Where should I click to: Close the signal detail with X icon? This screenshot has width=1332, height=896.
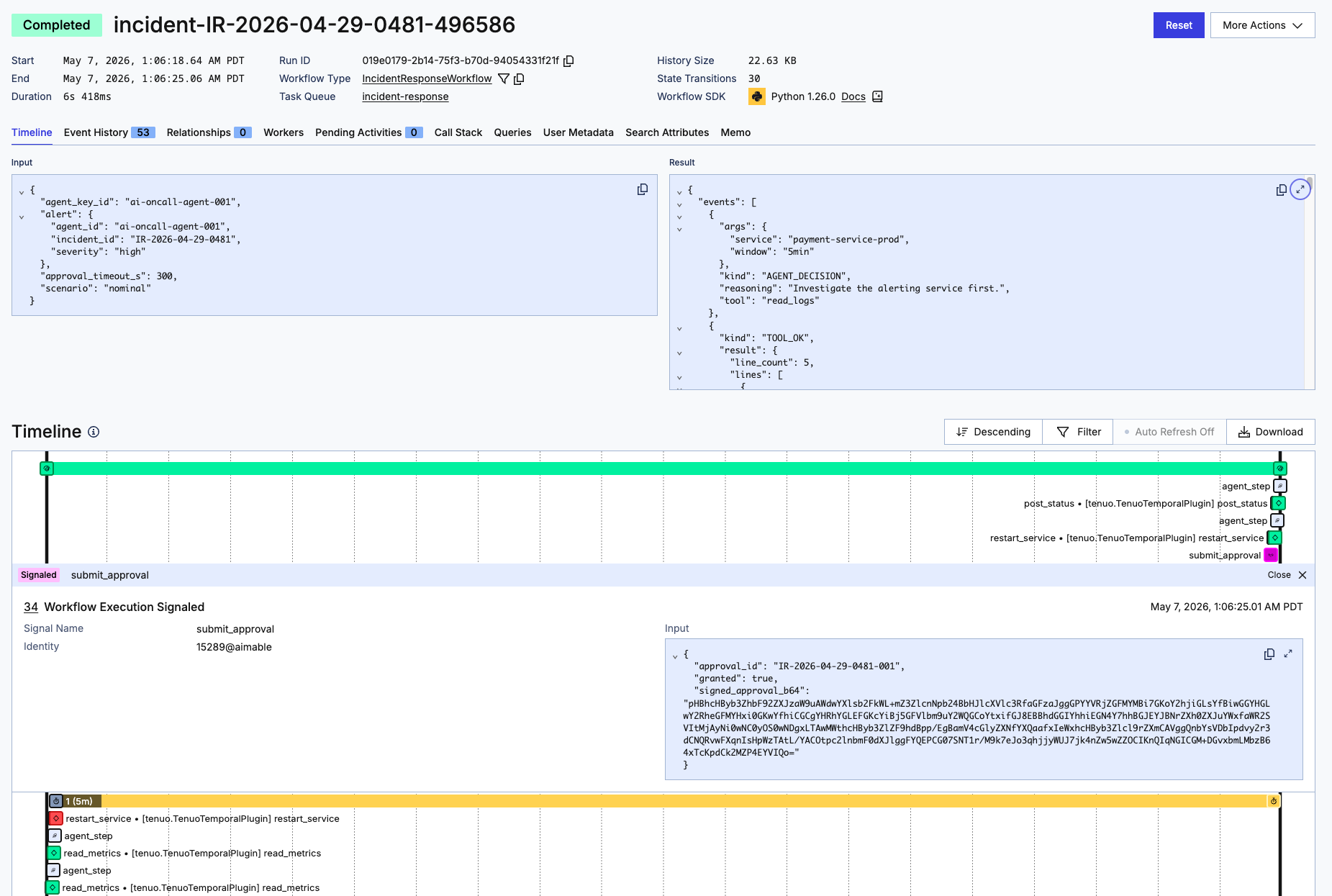click(x=1302, y=575)
